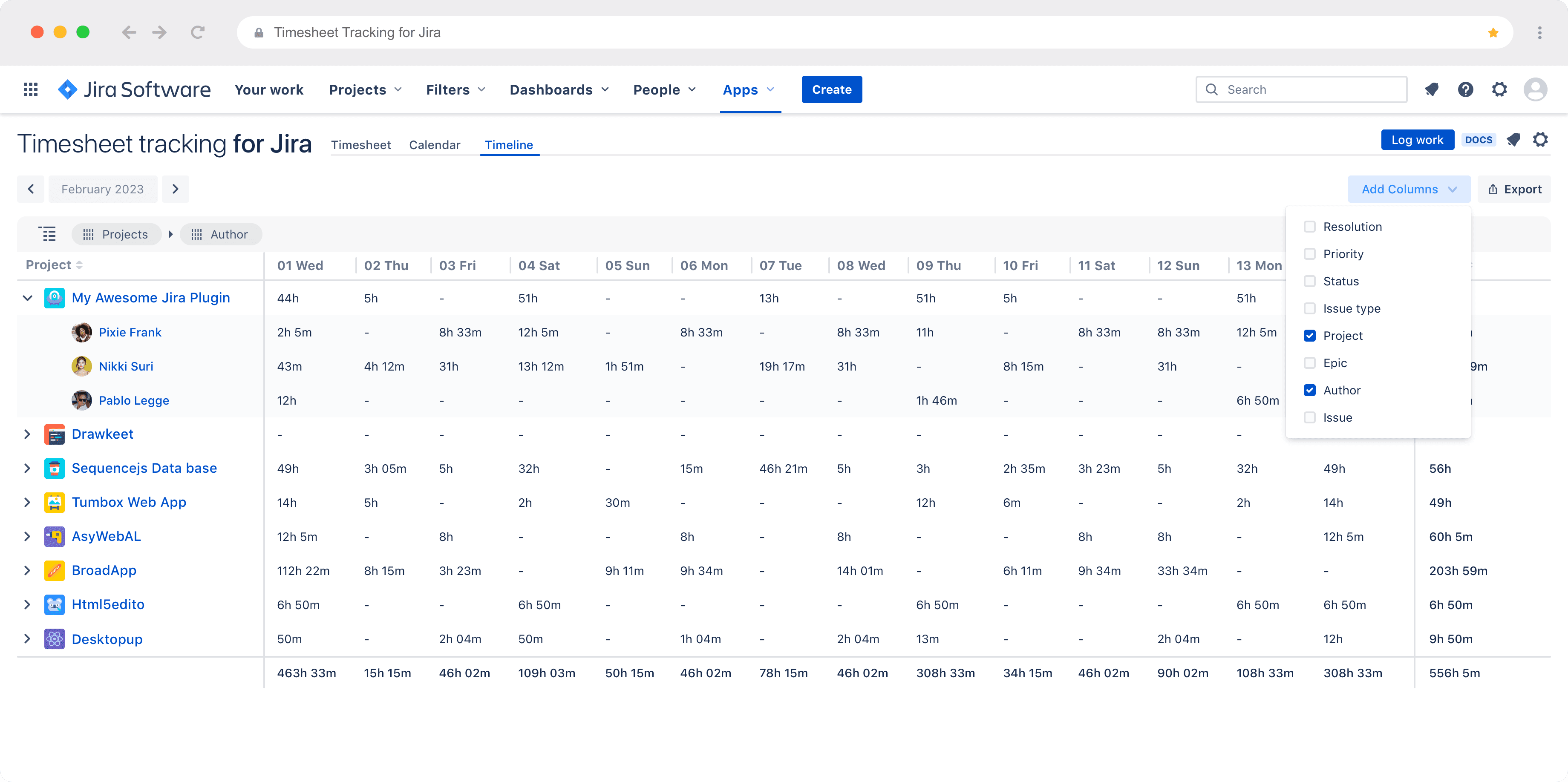Open Your work page
This screenshot has width=1568, height=782.
click(x=268, y=89)
